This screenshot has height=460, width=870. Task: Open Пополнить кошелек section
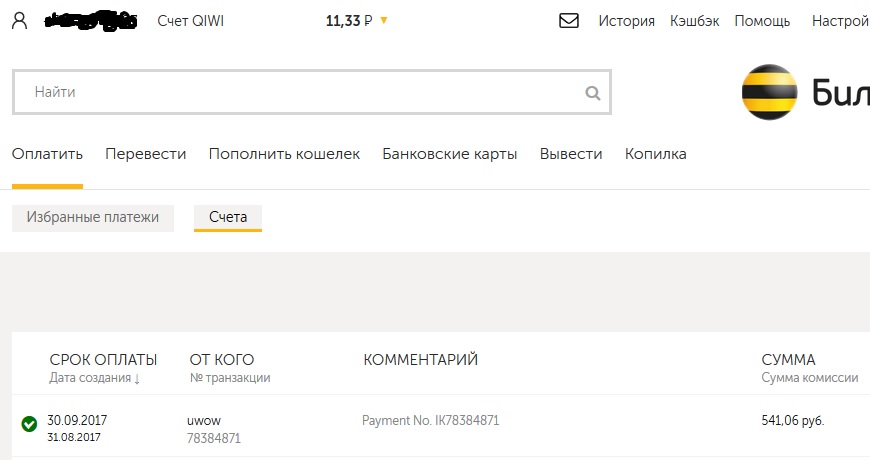point(284,154)
